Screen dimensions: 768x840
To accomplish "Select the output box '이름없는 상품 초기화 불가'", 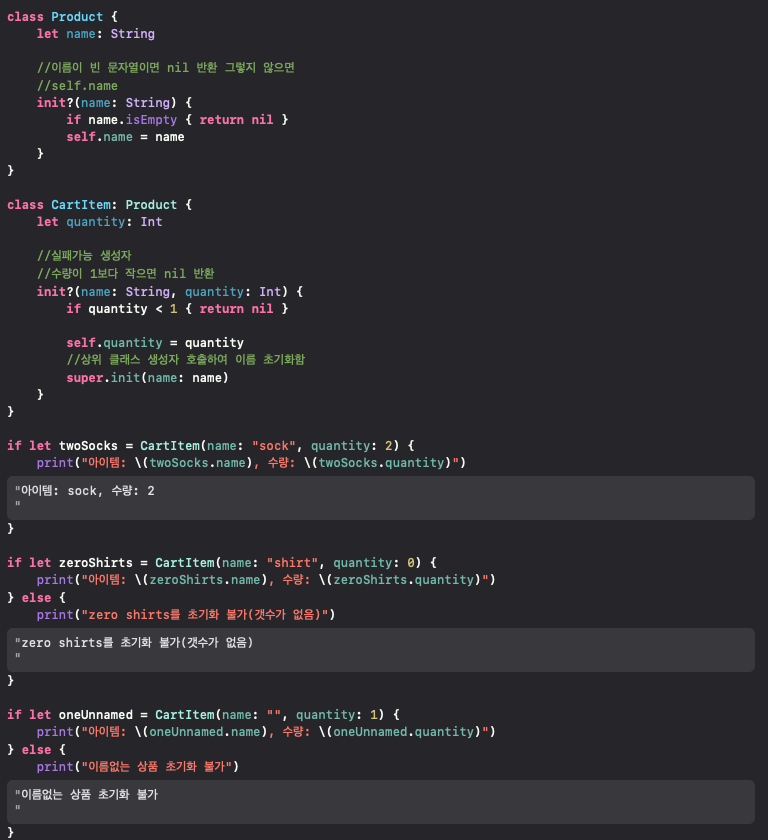I will (381, 802).
